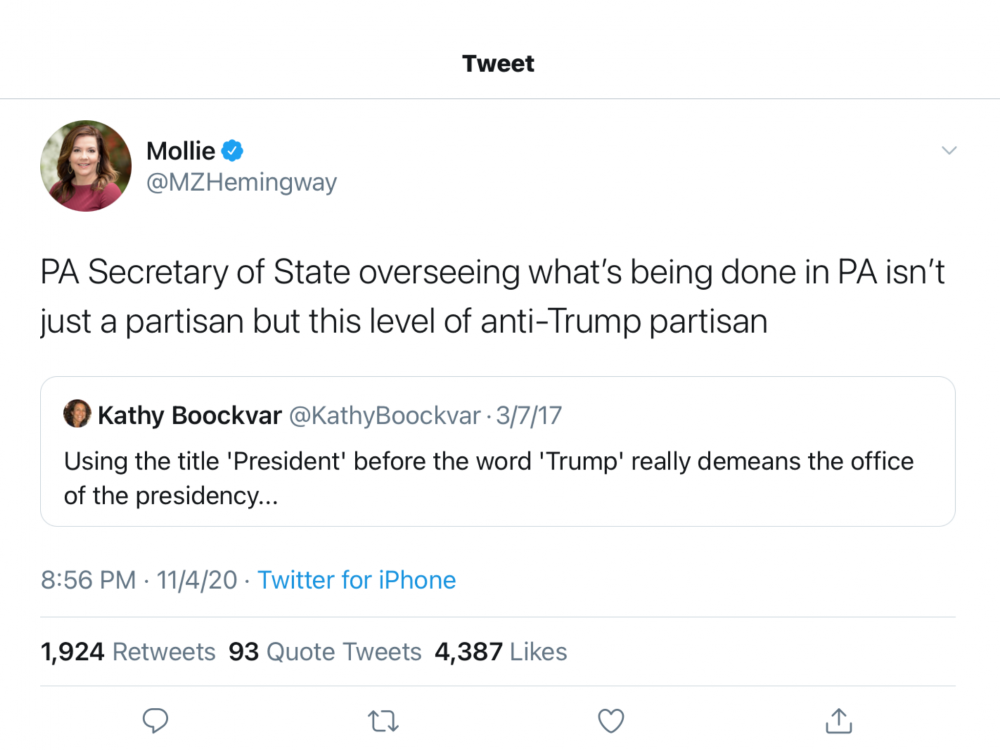Open Kathy Boockvar's small avatar
Screen dimensions: 1000x750
(x=77, y=414)
